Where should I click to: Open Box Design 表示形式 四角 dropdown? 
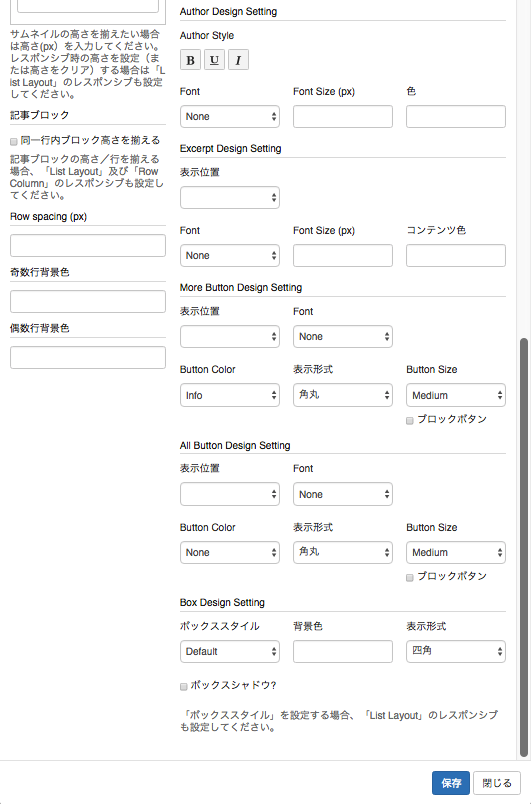[x=456, y=651]
